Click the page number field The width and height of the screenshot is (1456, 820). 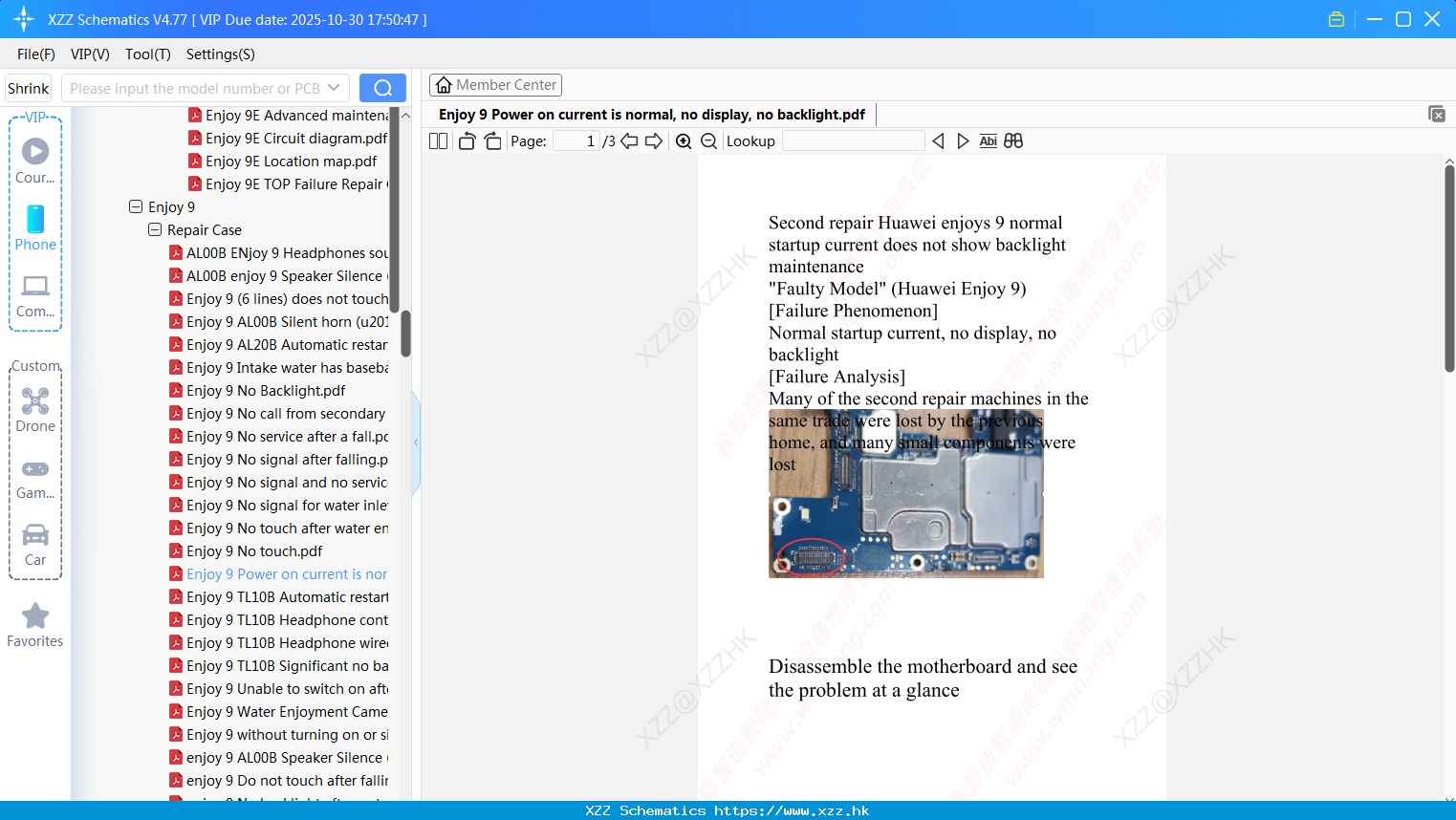[x=576, y=140]
